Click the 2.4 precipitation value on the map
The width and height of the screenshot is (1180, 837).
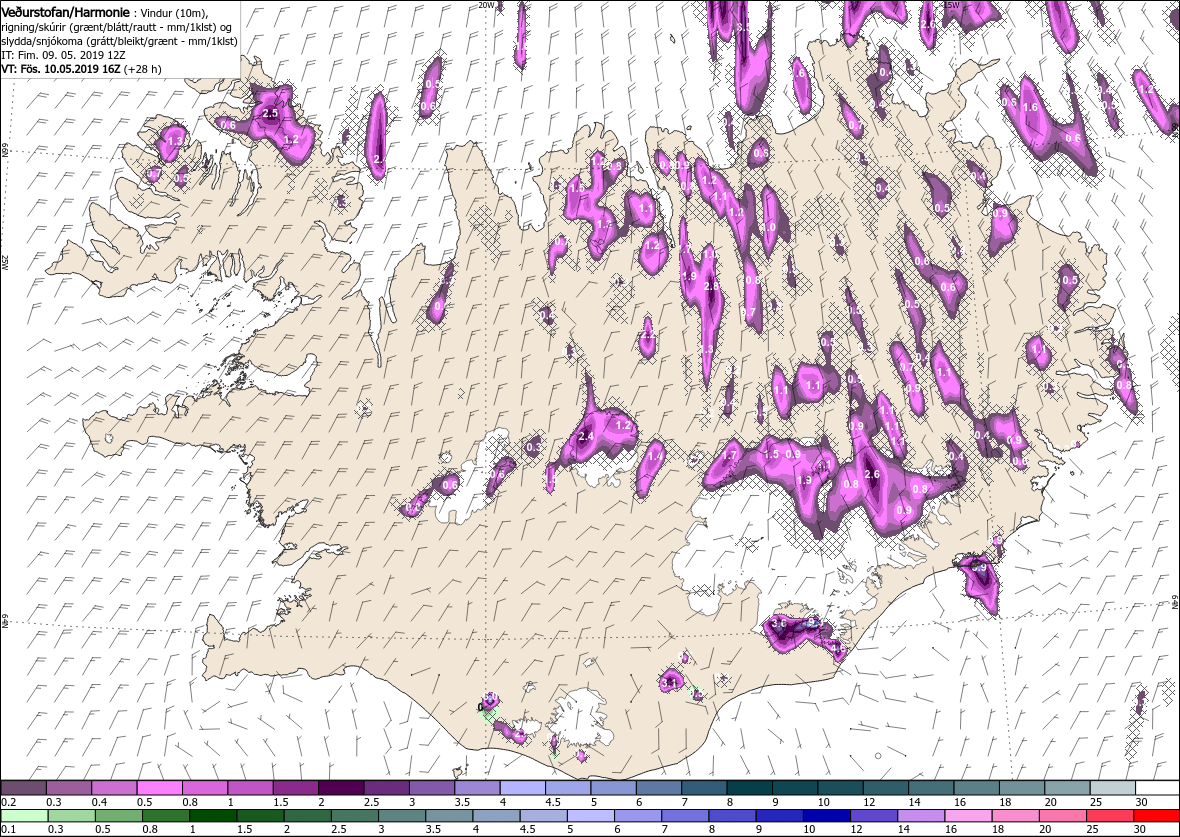click(x=586, y=437)
